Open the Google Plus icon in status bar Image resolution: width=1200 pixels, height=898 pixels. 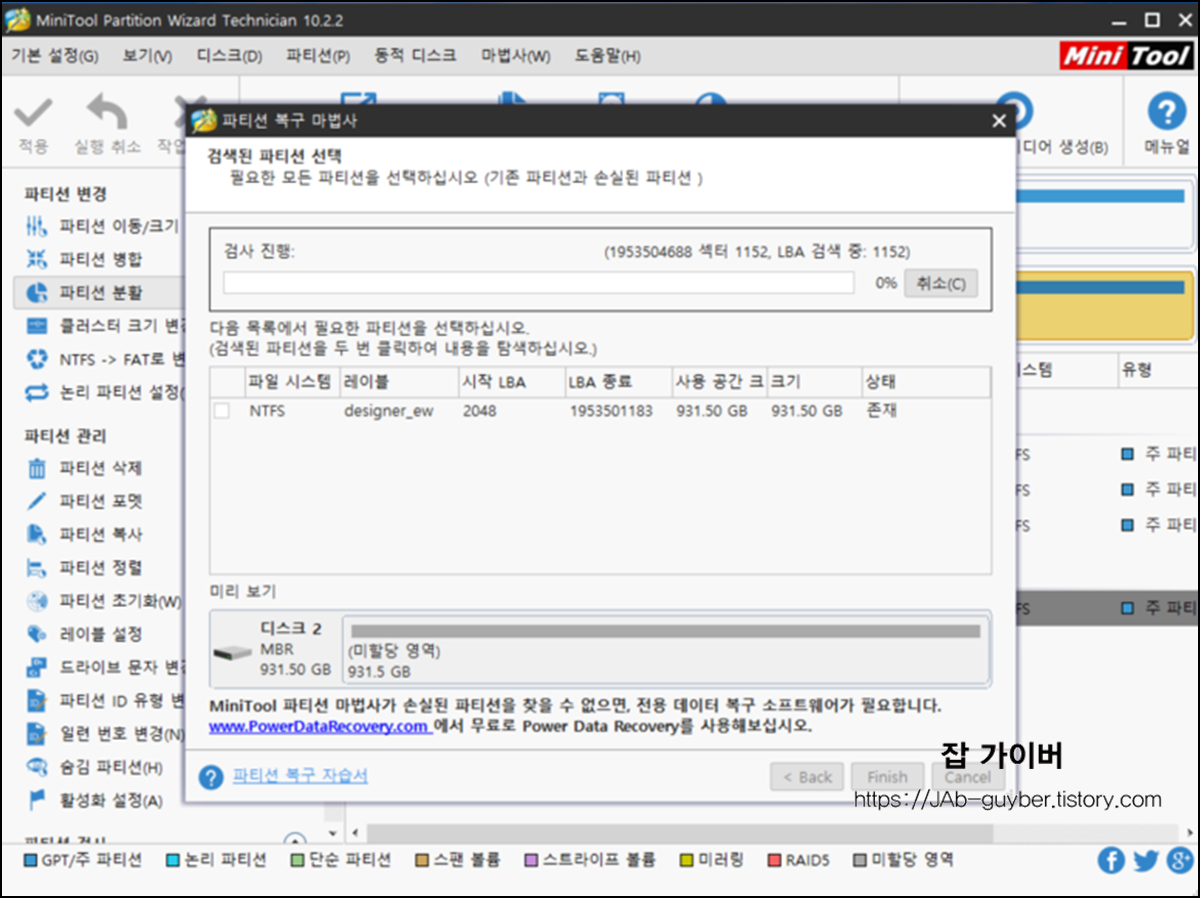coord(1179,860)
